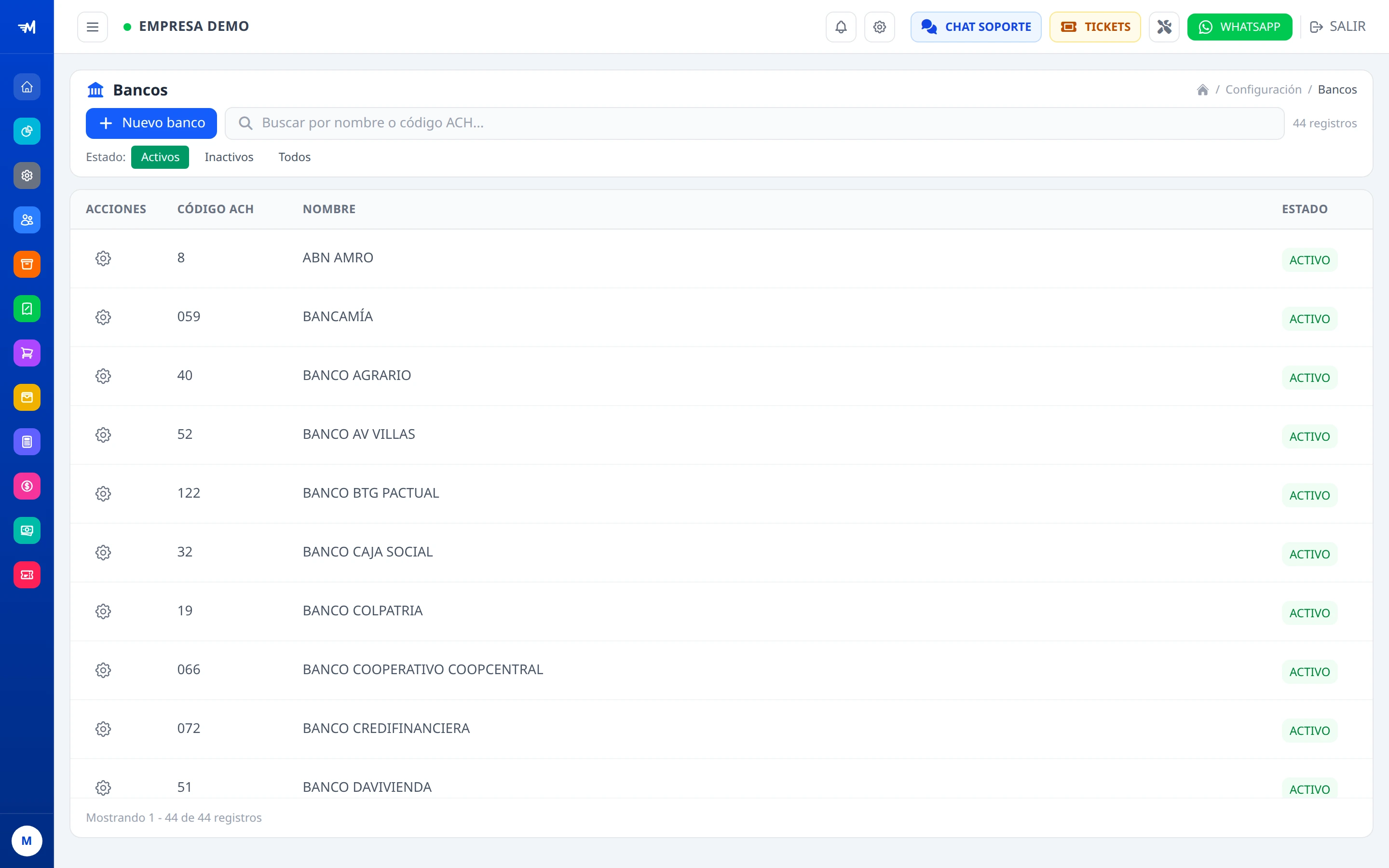This screenshot has height=868, width=1389.
Task: Open the Tickets button
Action: point(1095,27)
